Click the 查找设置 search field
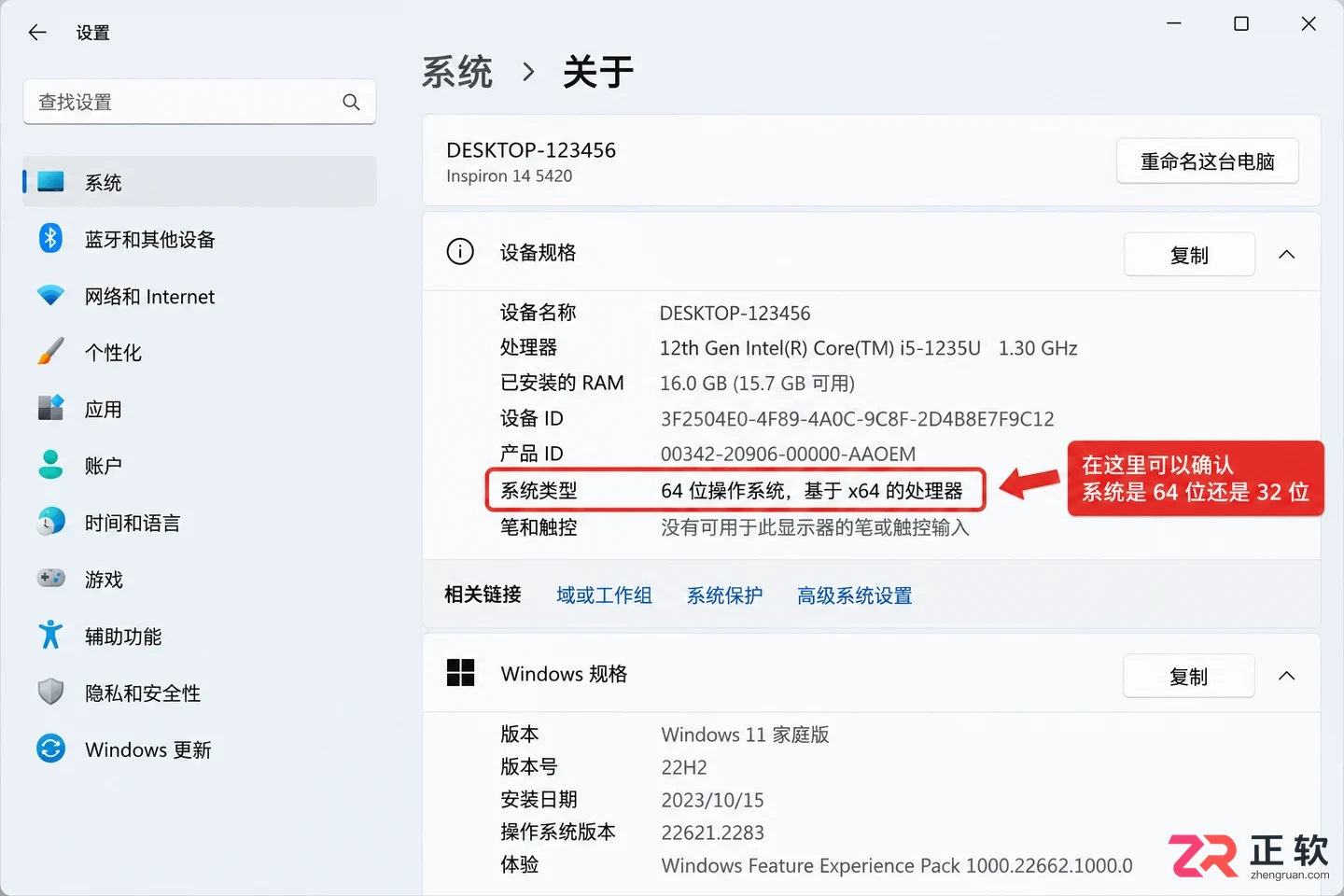This screenshot has width=1344, height=896. pos(200,102)
